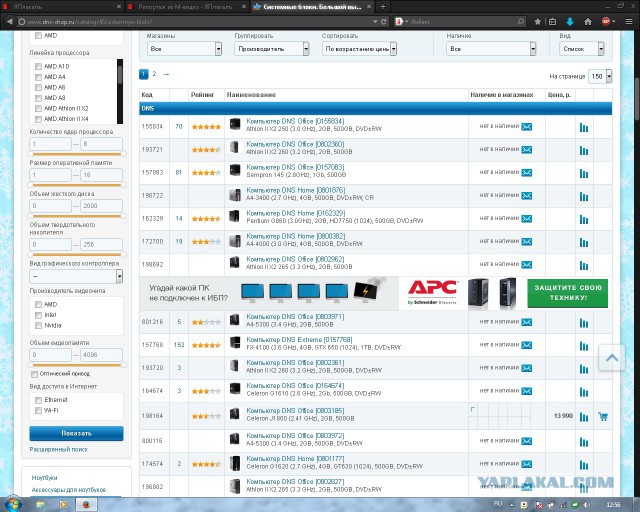Click notify envelope icon for item 186722

(x=527, y=196)
